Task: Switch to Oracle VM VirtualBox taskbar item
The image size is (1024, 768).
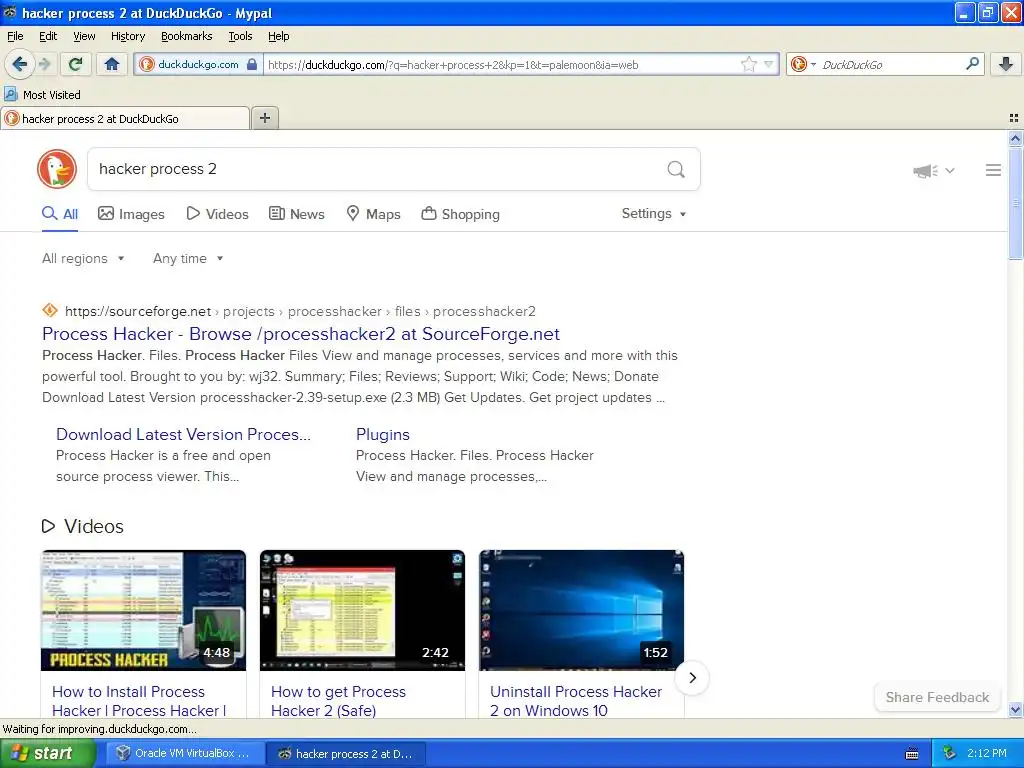Action: (x=185, y=754)
